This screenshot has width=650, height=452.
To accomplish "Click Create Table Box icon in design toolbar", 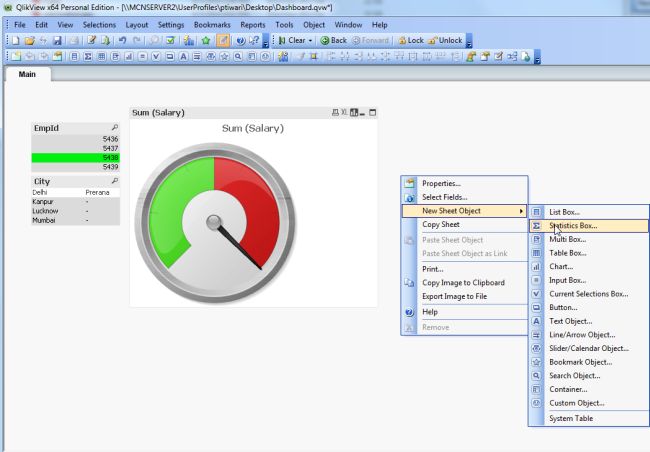I will (x=102, y=56).
